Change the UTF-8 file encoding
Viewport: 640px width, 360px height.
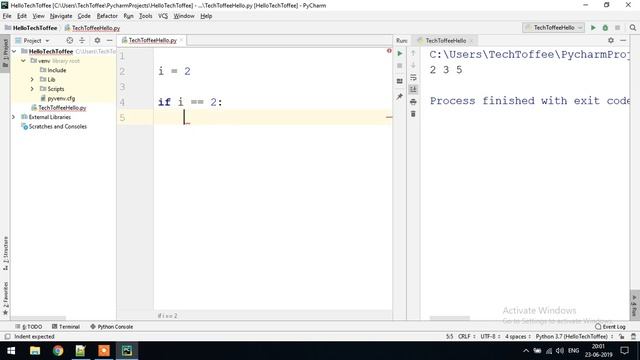(x=490, y=337)
